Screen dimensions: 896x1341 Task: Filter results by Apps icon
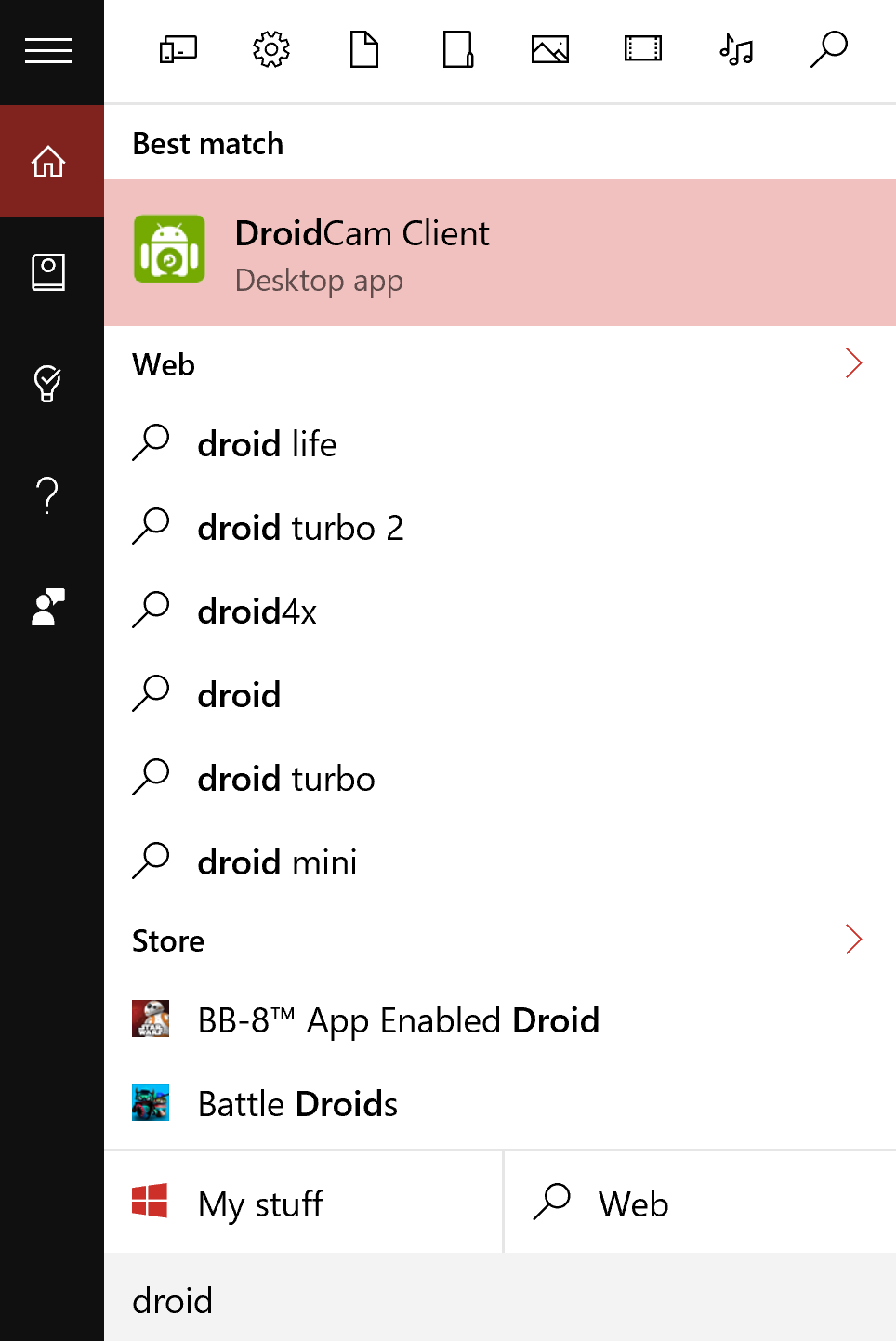[x=178, y=49]
